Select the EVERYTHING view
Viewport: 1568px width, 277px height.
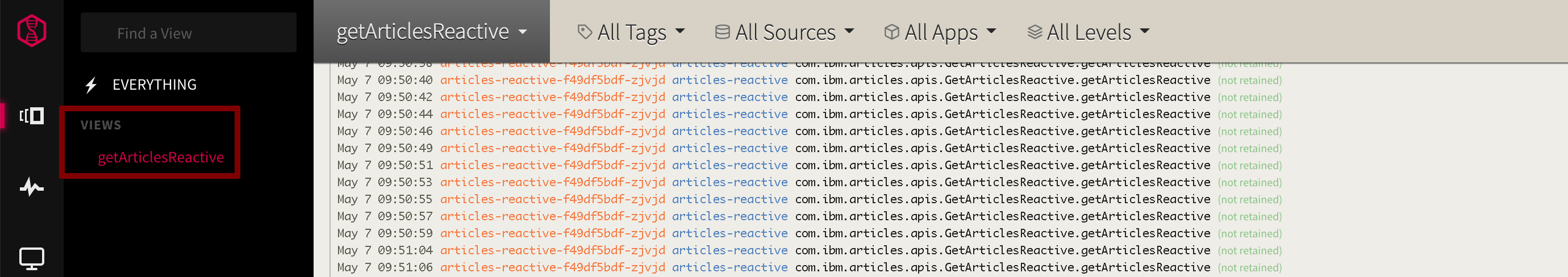click(154, 85)
